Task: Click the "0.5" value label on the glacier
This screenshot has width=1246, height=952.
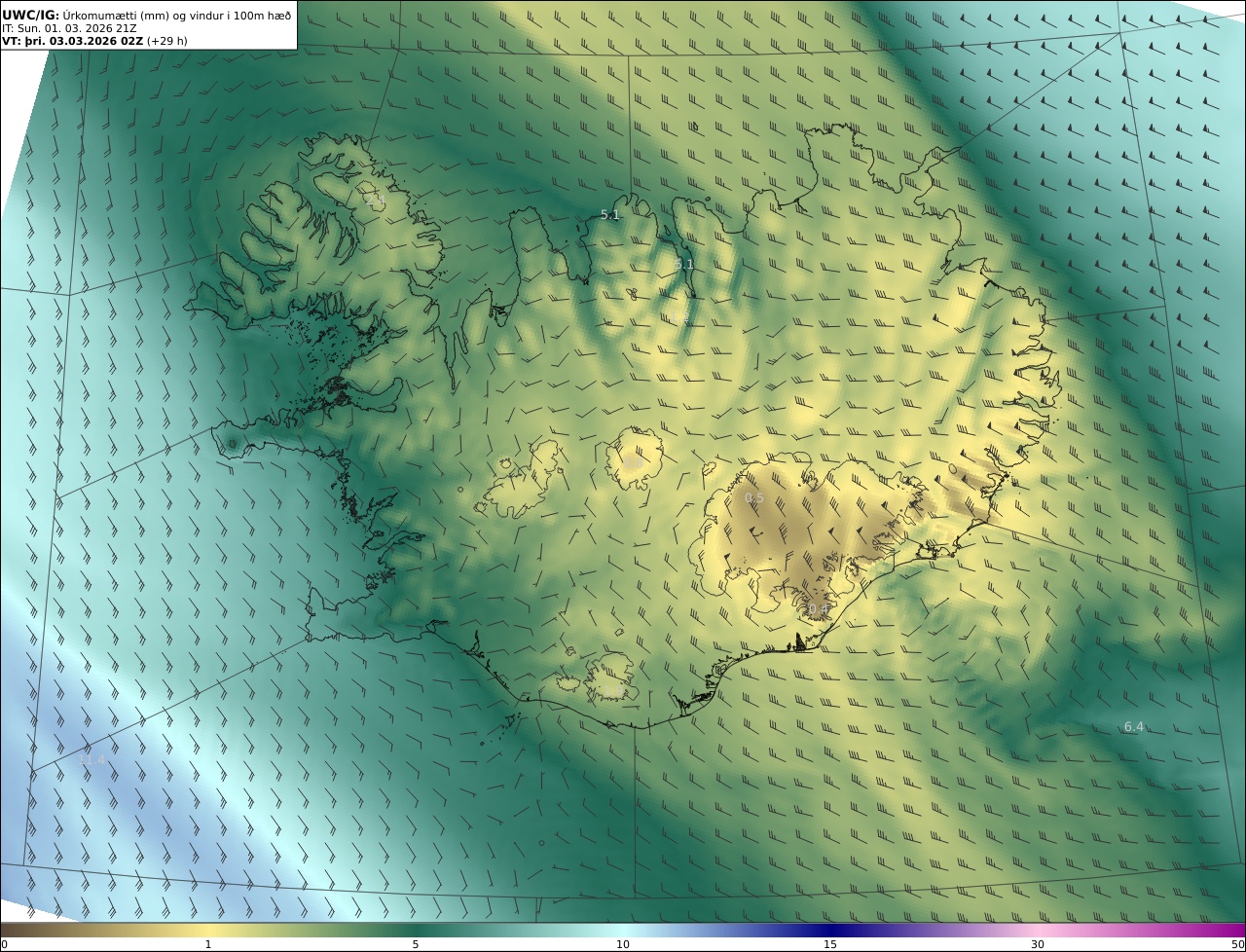Action: 754,497
